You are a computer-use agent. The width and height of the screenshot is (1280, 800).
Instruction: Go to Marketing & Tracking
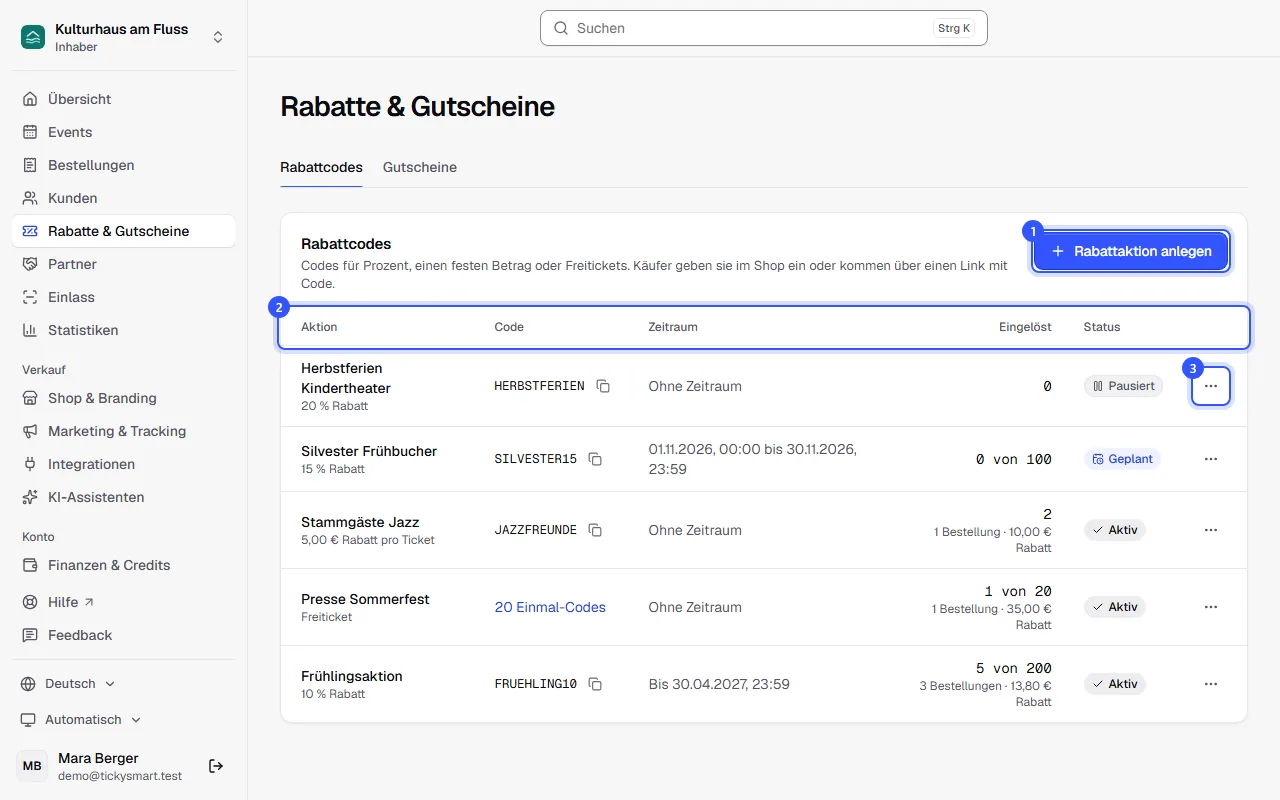124,431
